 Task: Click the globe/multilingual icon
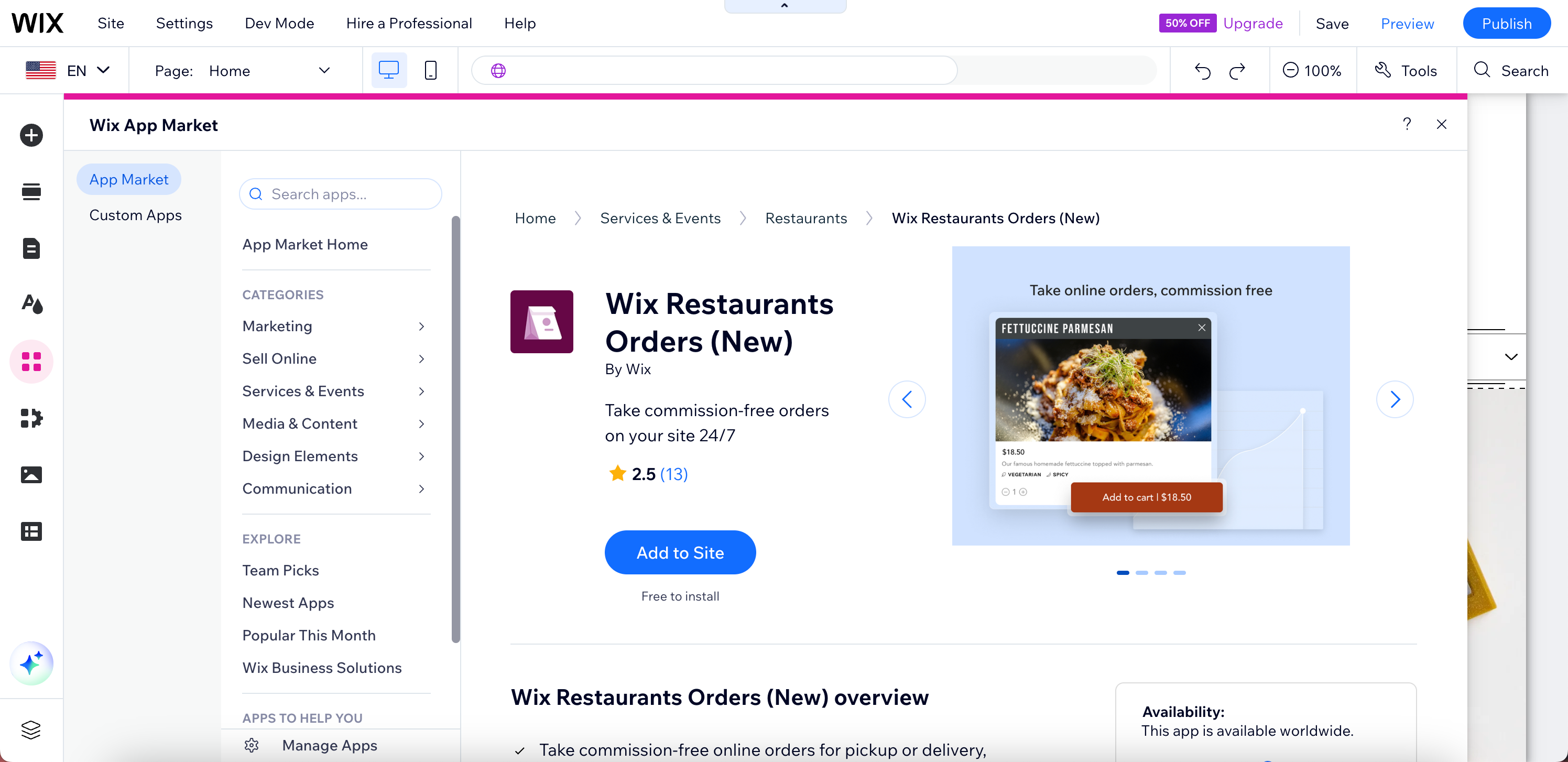click(x=498, y=69)
